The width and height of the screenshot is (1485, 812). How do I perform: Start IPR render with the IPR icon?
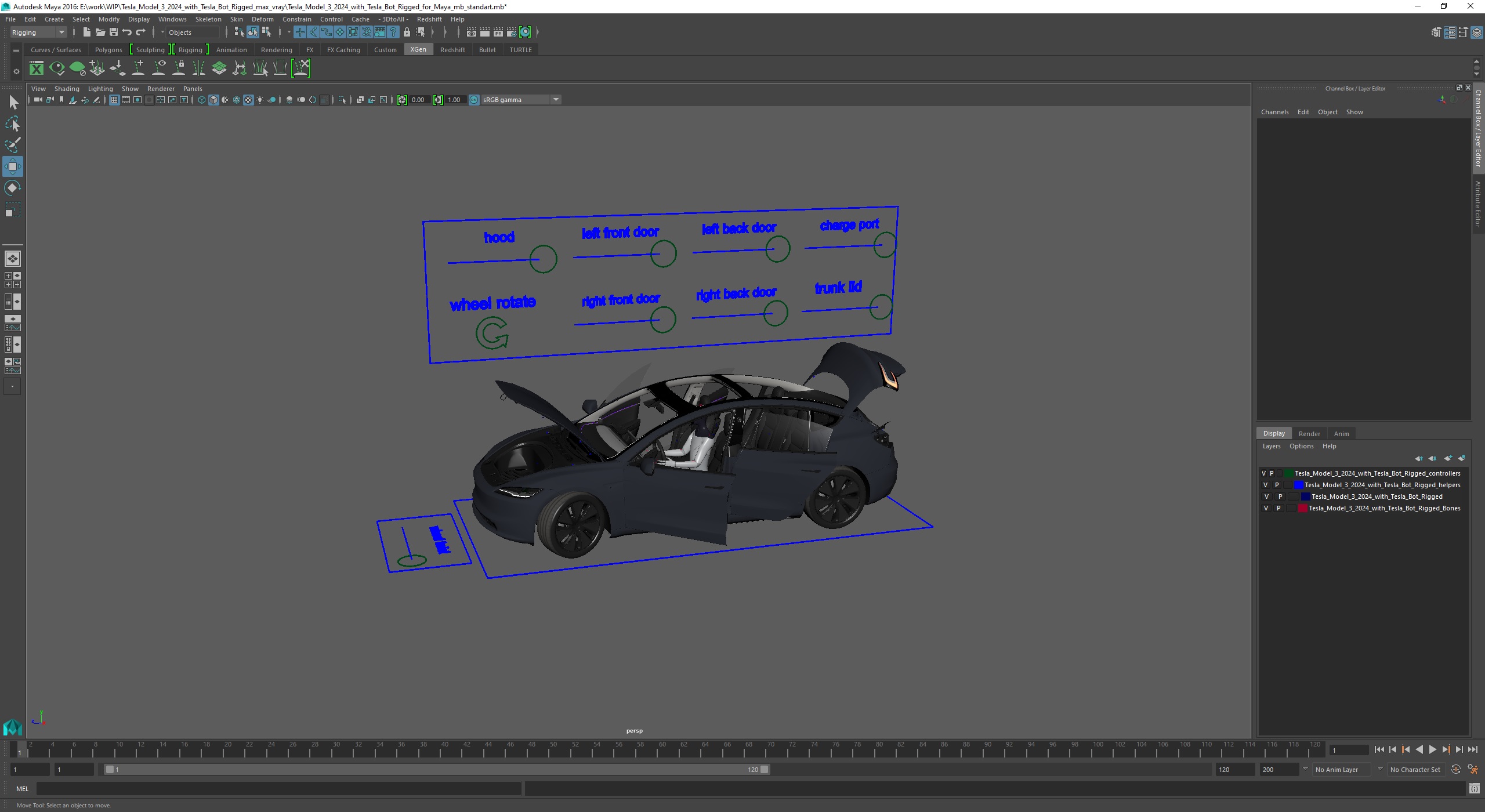click(498, 32)
